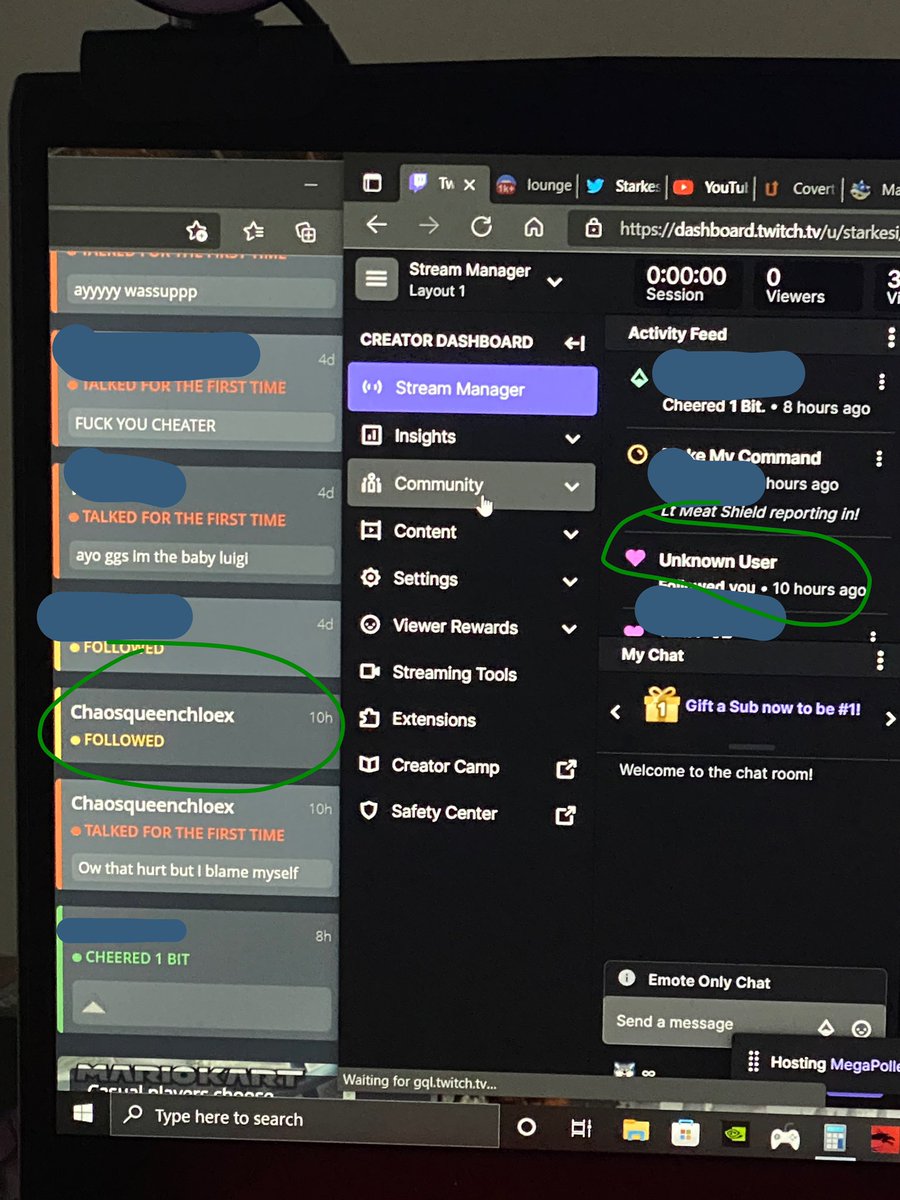Select Stream Manager in sidebar
This screenshot has height=1200, width=900.
[472, 389]
